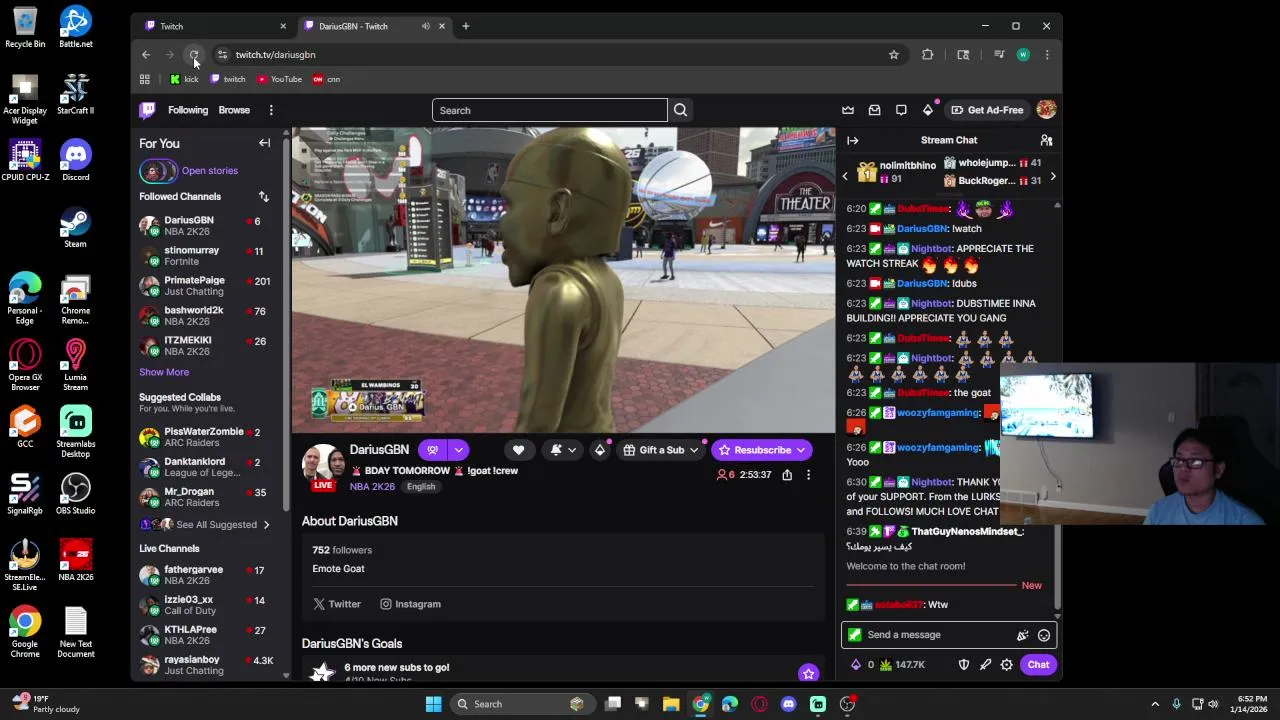The image size is (1280, 720).
Task: Open new Chrome tab plus button
Action: click(x=465, y=26)
